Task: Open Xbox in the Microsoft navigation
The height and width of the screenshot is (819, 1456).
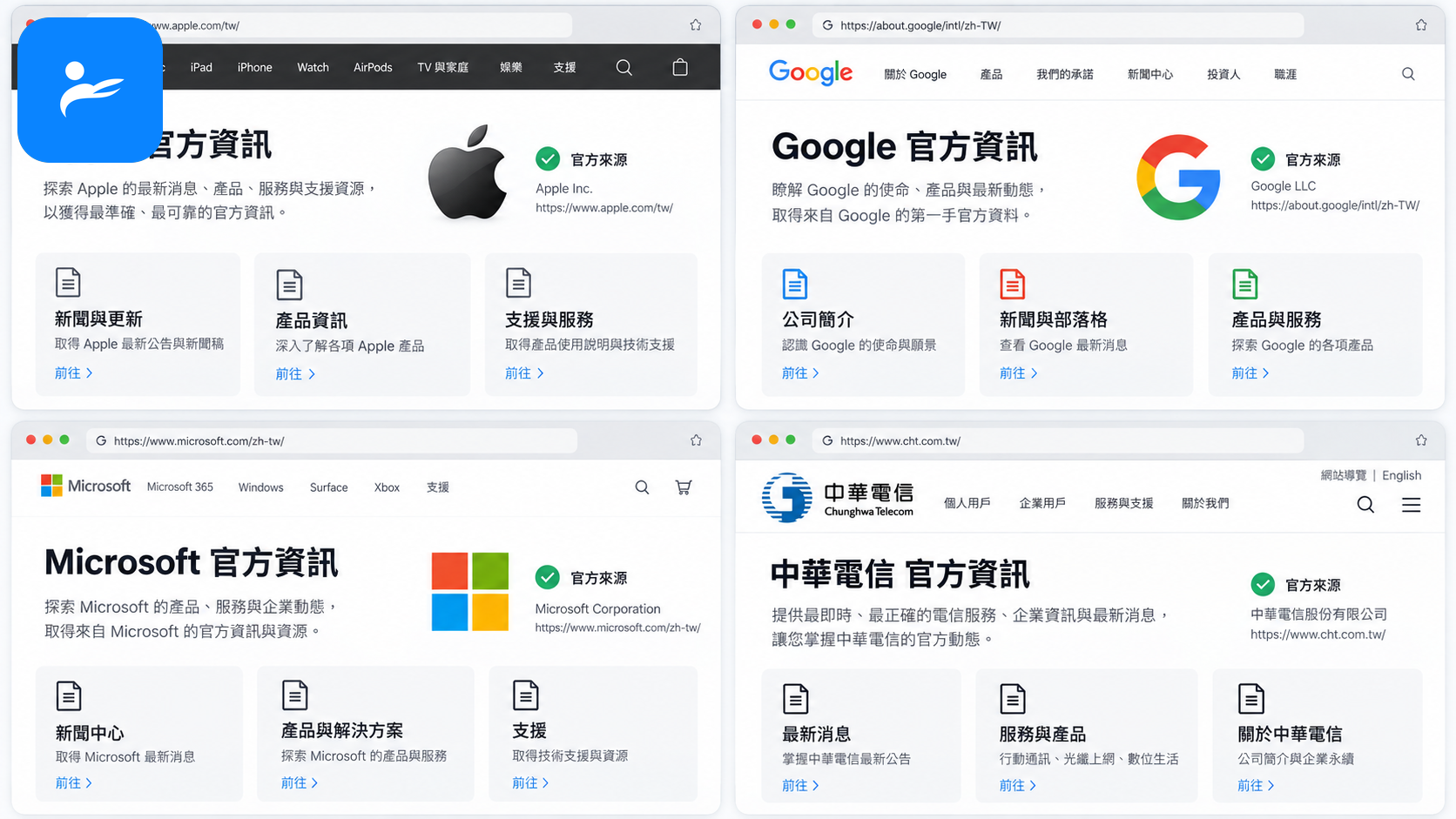Action: 387,487
